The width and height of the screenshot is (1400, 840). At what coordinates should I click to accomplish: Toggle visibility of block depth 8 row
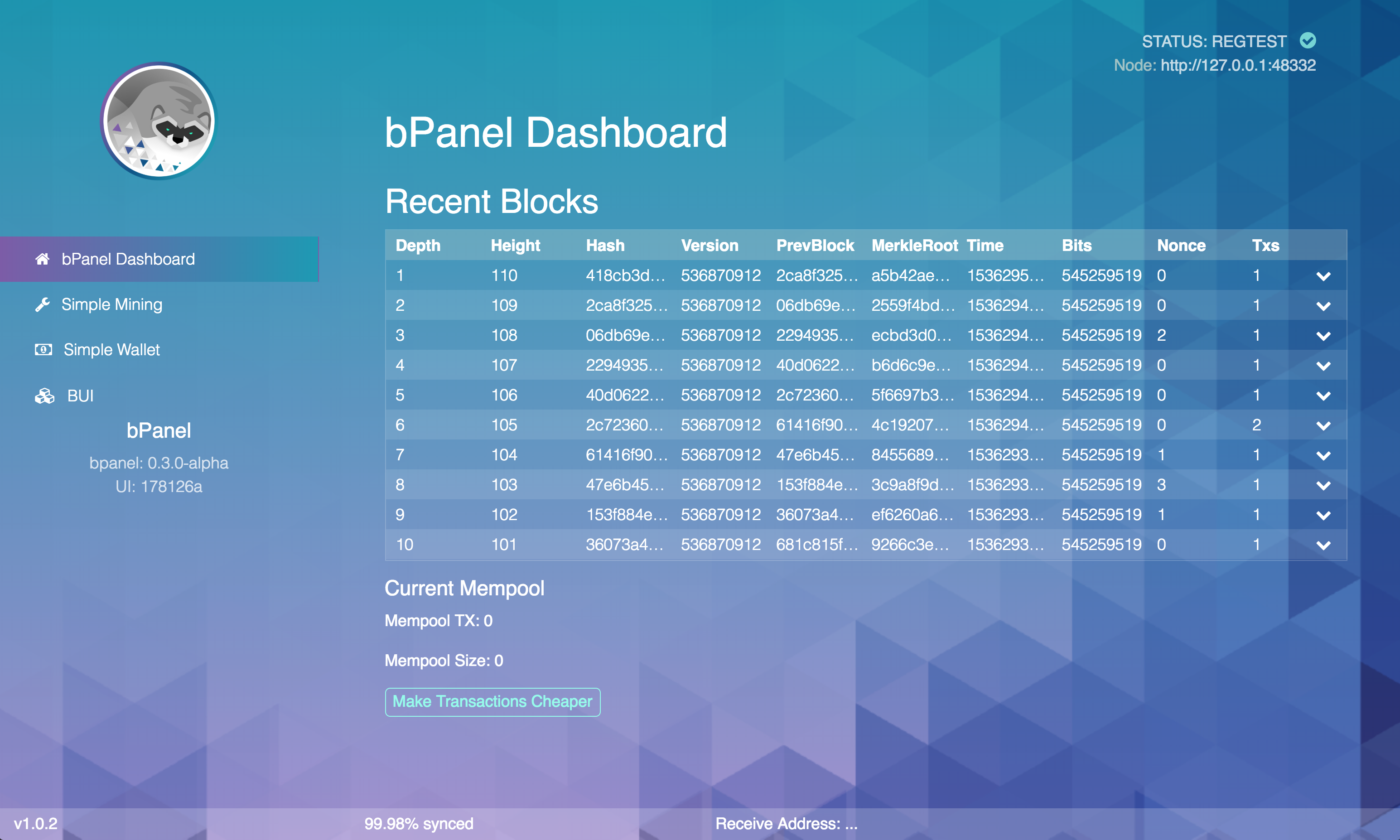click(1324, 485)
